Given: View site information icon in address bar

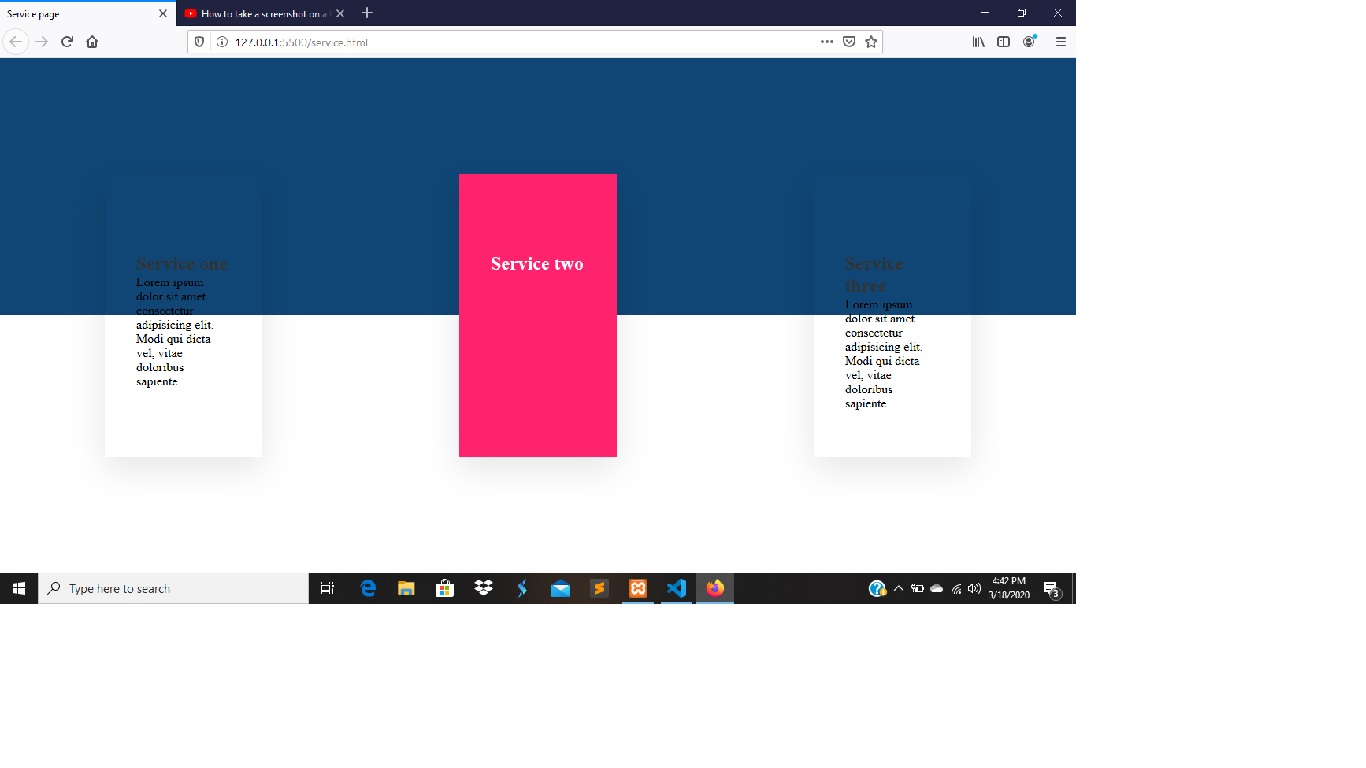Looking at the screenshot, I should click(220, 42).
